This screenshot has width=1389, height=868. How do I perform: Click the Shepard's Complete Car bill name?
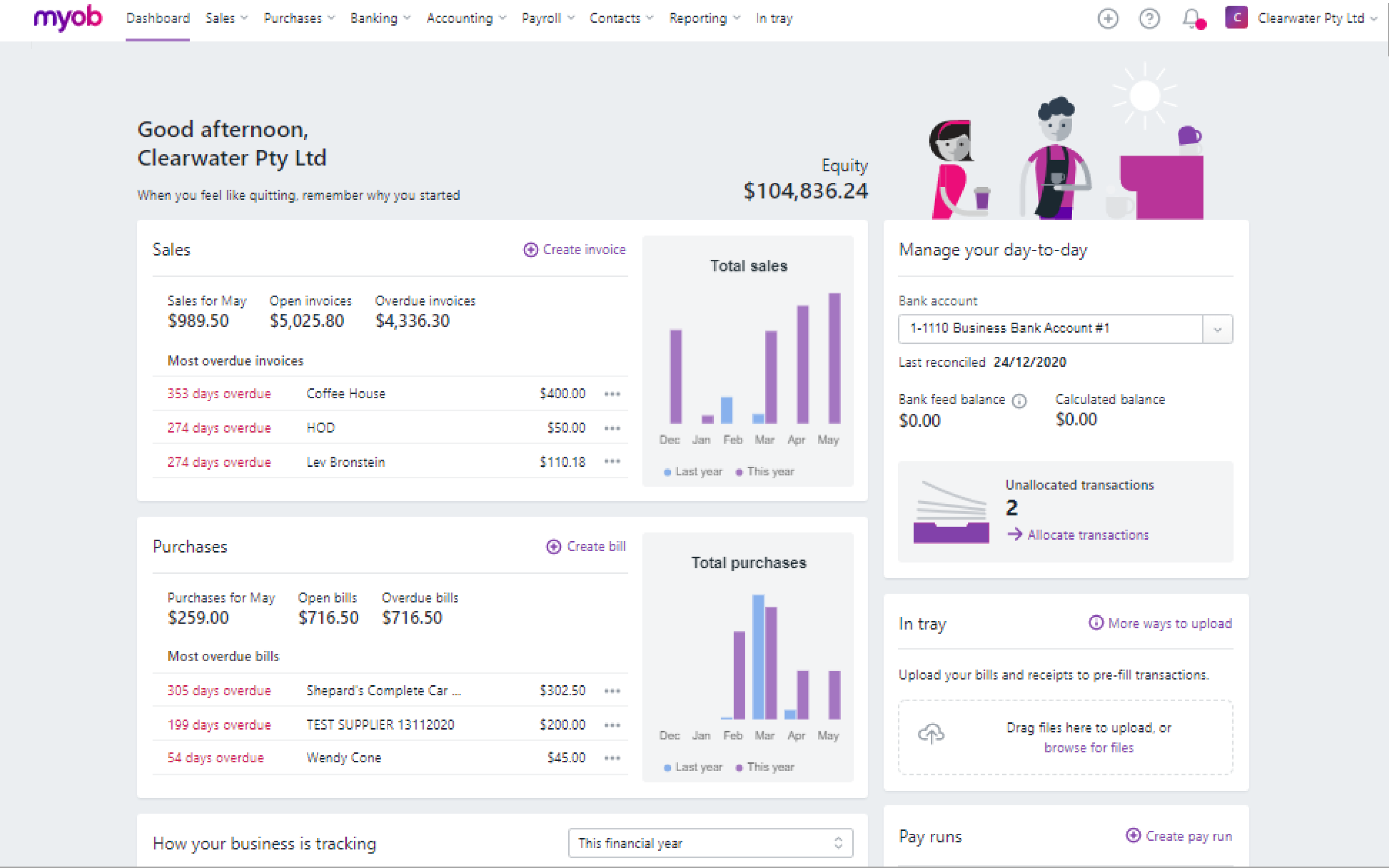click(383, 691)
